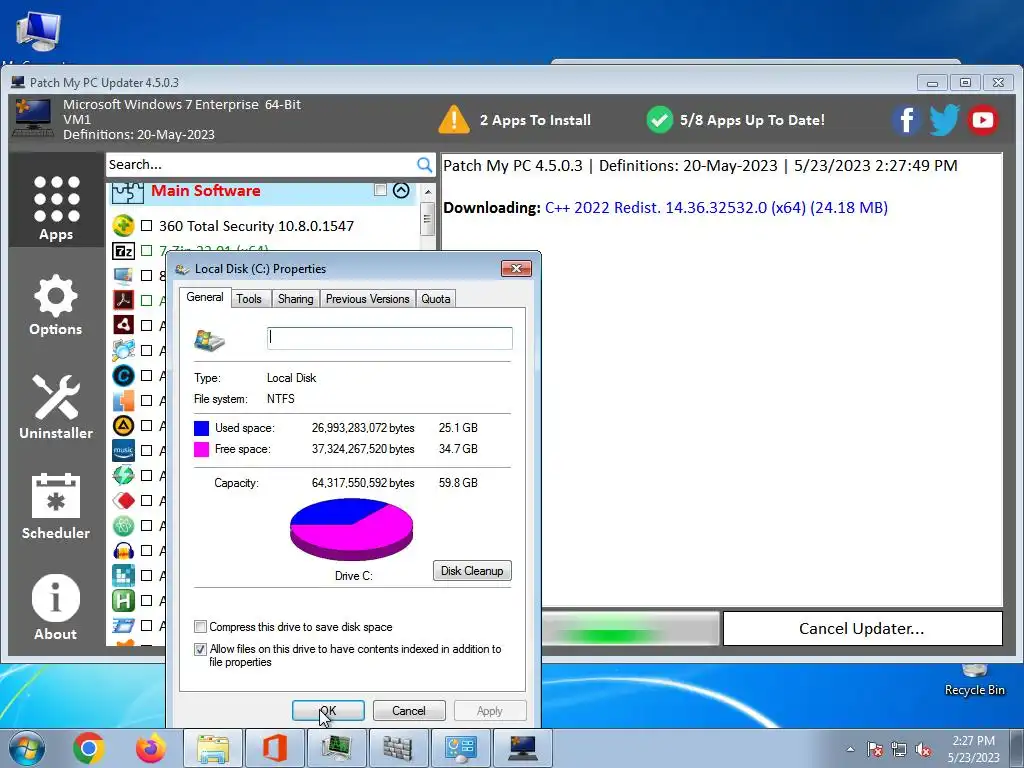Enable Compress this drive to save disk space

(200, 627)
